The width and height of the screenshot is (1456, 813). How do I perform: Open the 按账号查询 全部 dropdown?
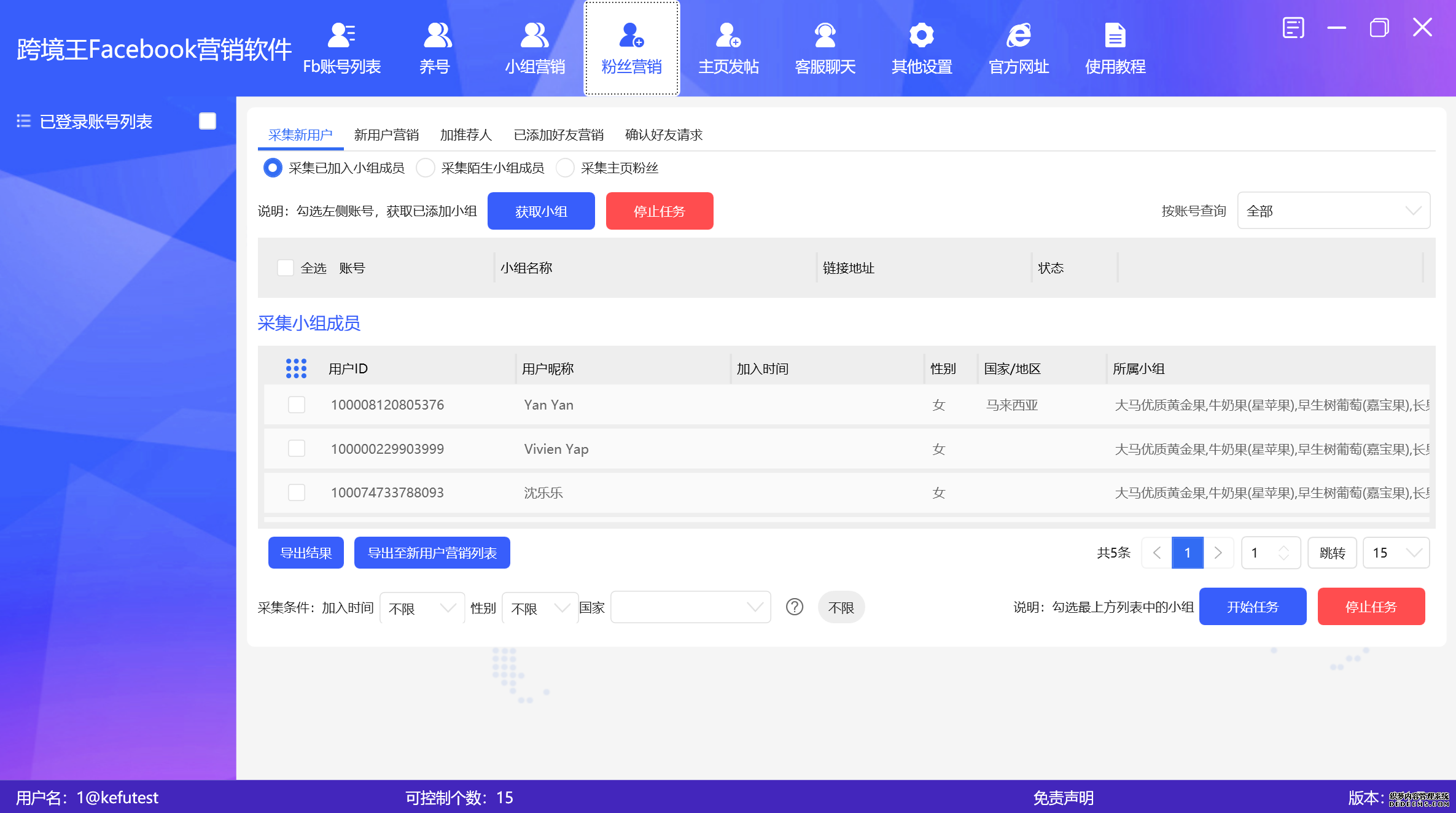click(x=1333, y=211)
